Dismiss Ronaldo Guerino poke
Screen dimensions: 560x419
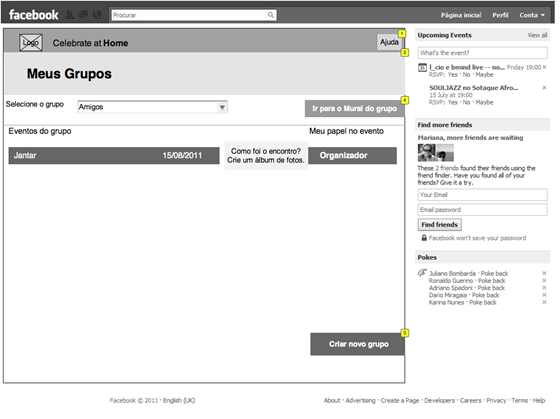pyautogui.click(x=544, y=280)
